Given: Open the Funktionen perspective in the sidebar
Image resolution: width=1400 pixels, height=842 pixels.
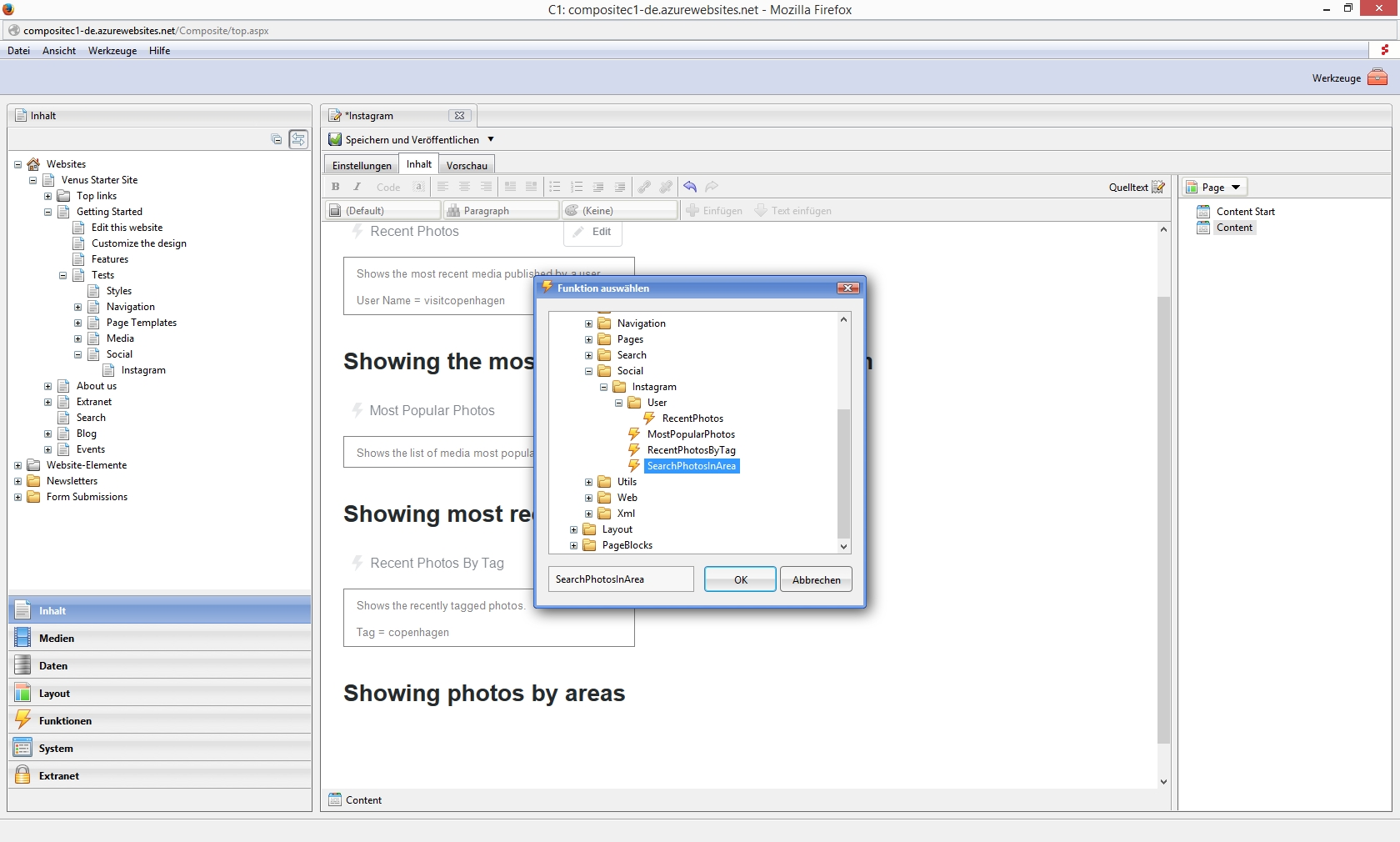Looking at the screenshot, I should coord(65,721).
